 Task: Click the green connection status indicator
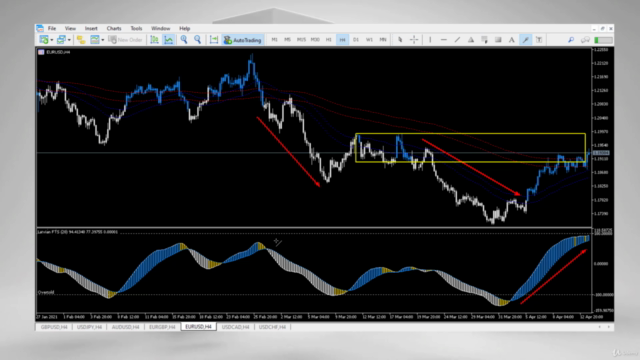tap(603, 40)
